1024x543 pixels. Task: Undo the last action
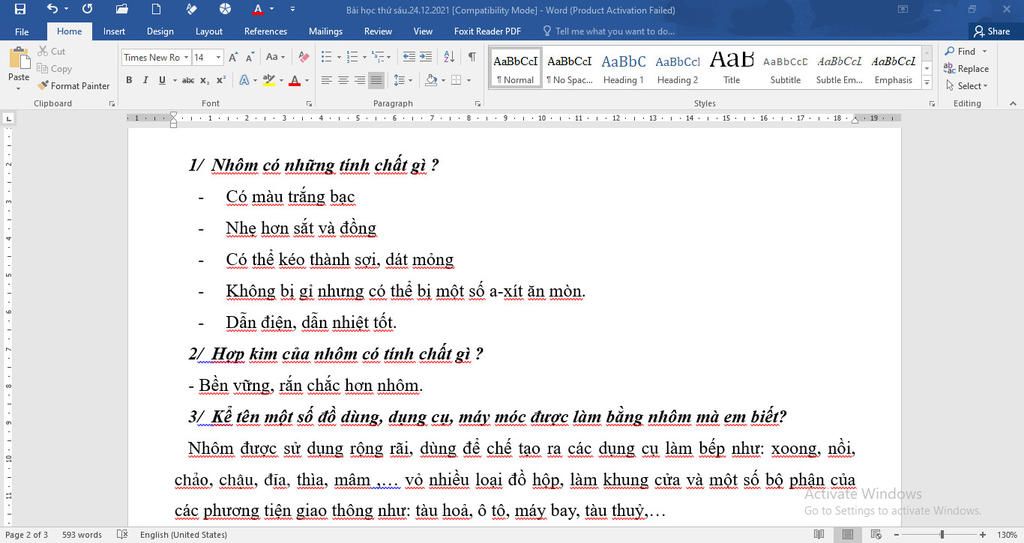52,9
